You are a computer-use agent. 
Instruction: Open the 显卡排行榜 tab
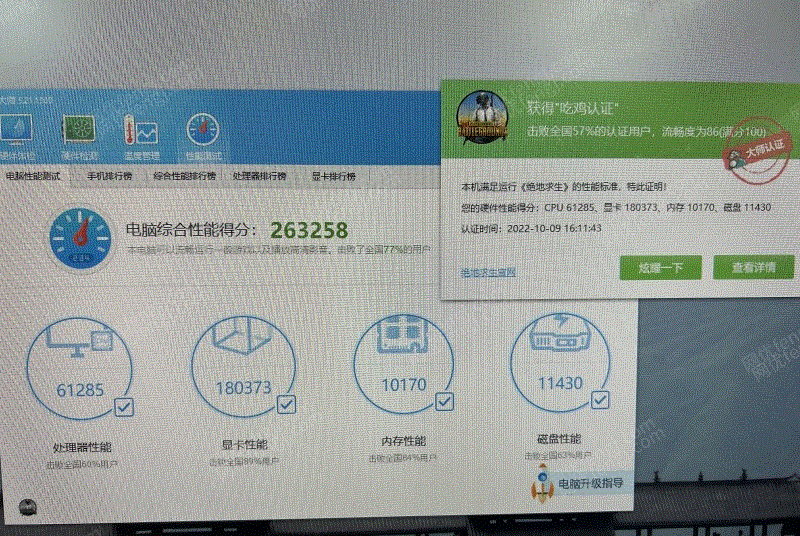point(334,176)
